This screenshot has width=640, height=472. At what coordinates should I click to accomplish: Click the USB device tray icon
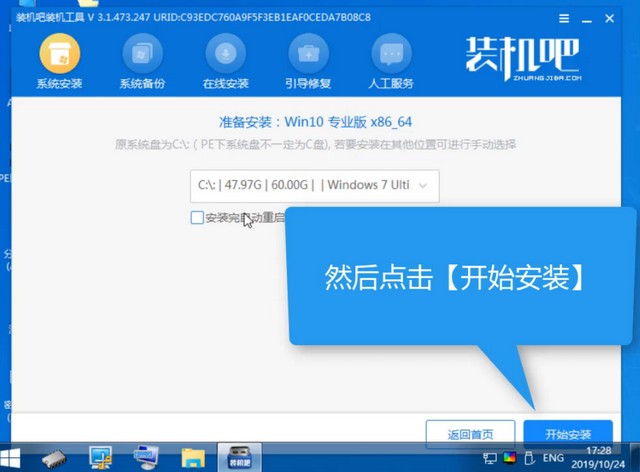tap(529, 458)
